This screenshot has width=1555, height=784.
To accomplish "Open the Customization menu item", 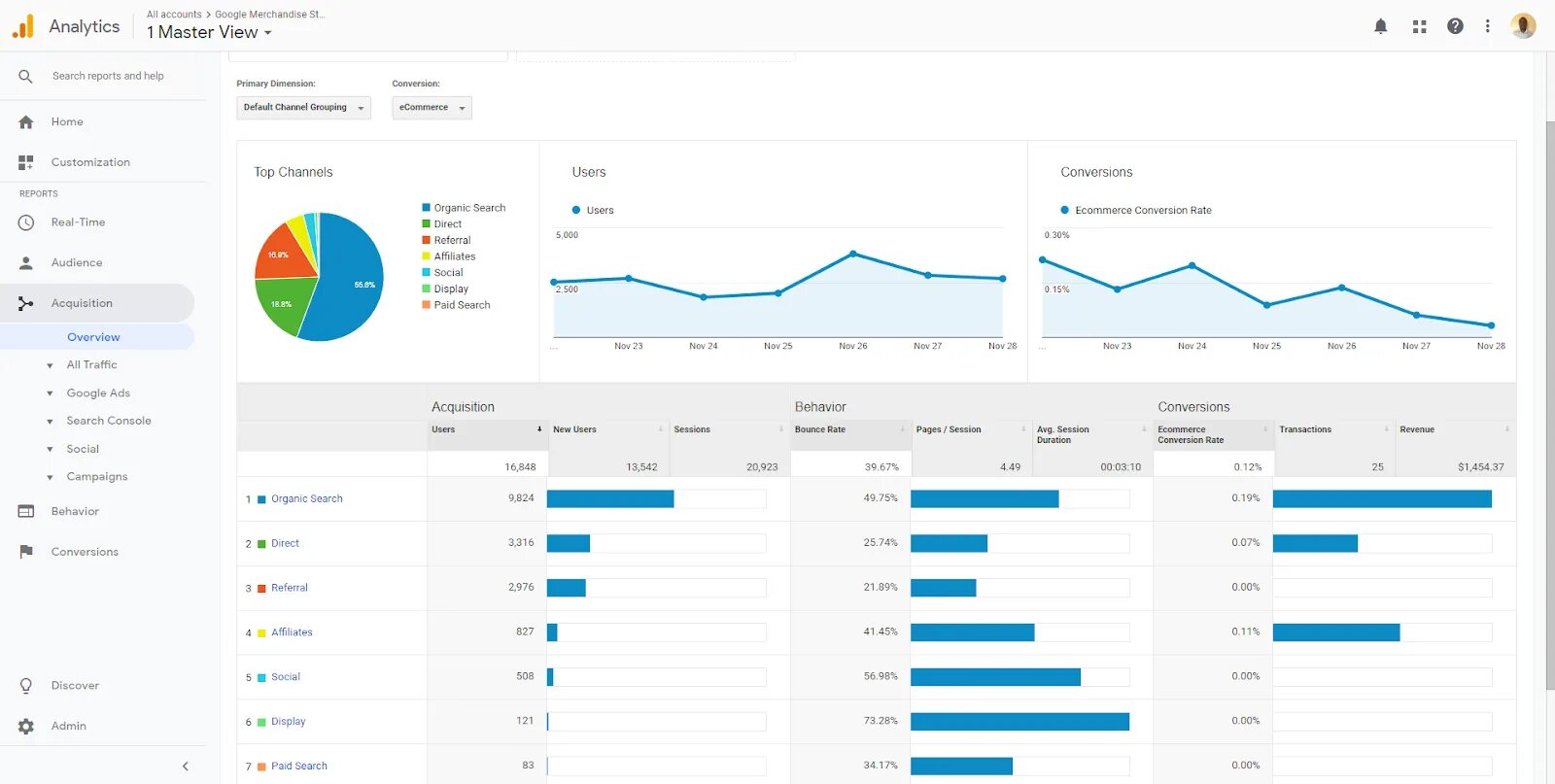I will point(90,162).
